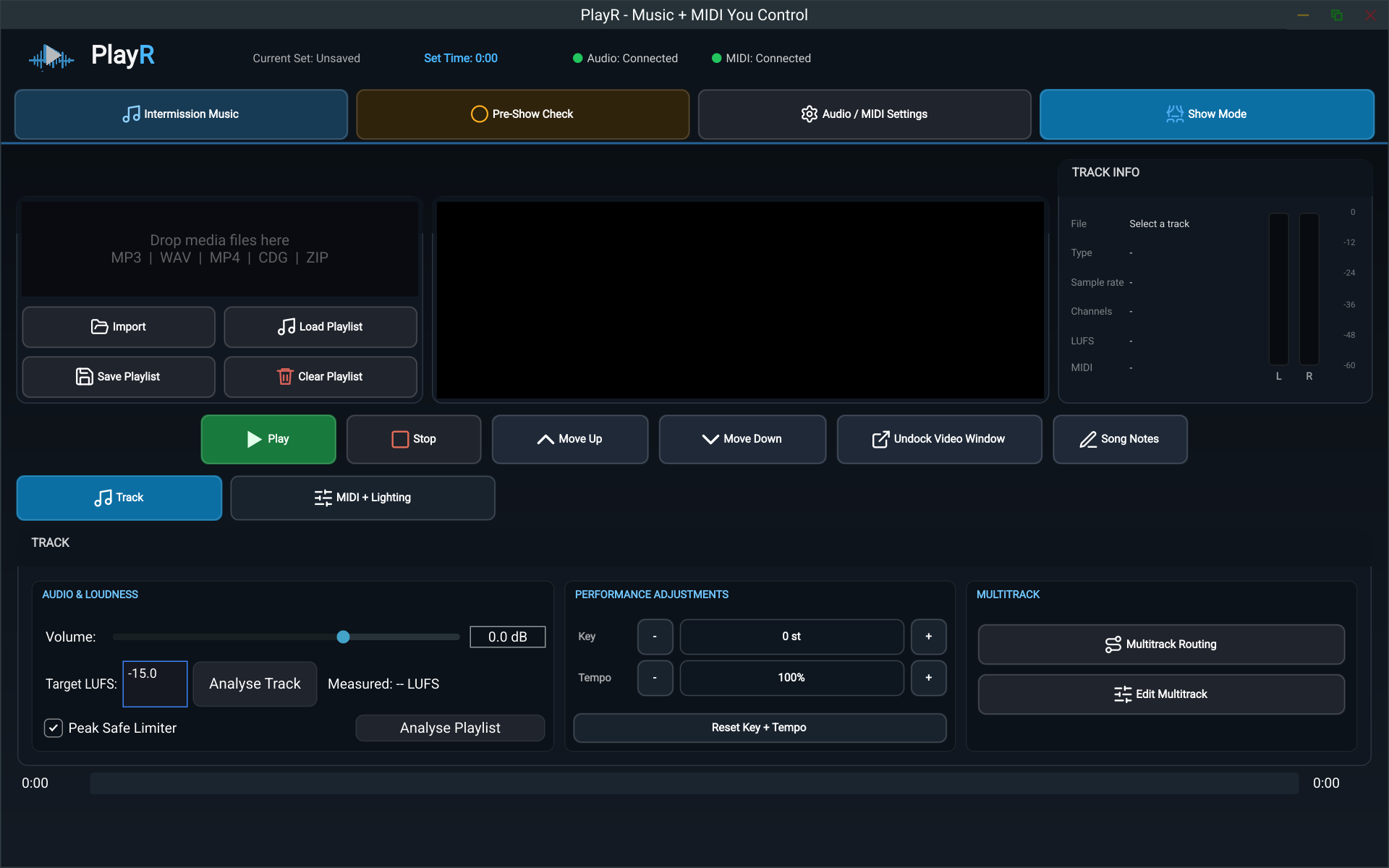Toggle the Peak Safe Limiter checkbox

[x=54, y=728]
